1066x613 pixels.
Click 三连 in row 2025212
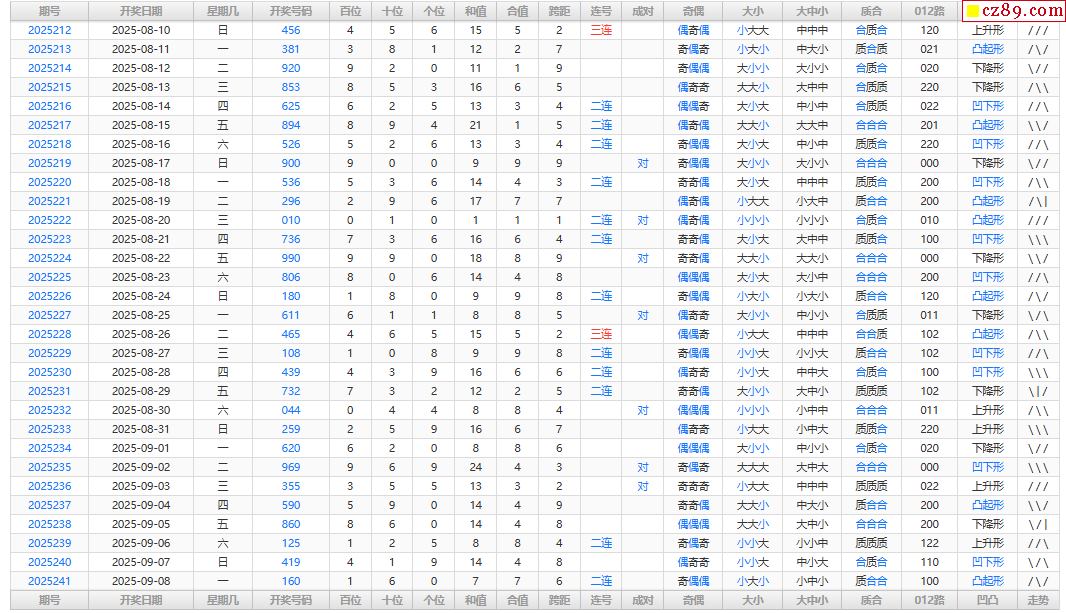601,30
